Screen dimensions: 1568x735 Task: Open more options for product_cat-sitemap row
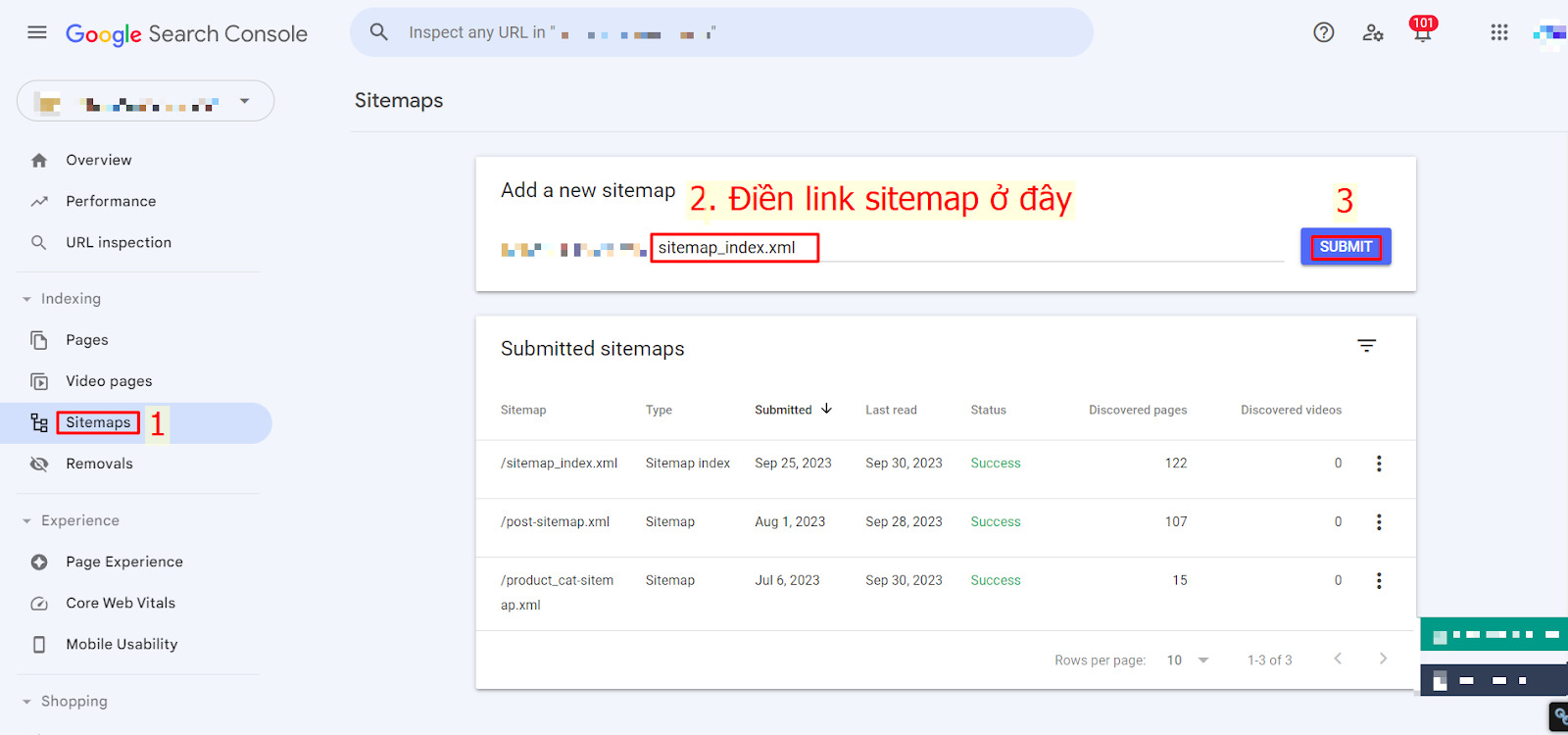[x=1378, y=581]
